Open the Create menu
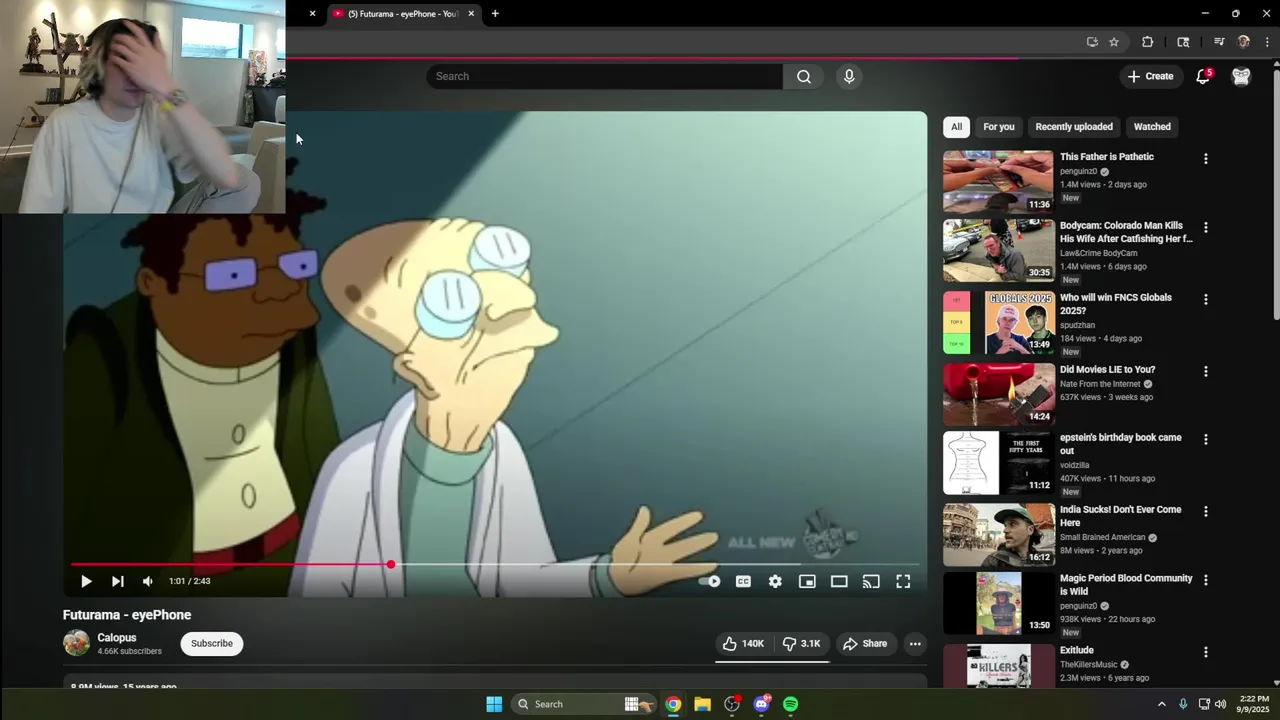The height and width of the screenshot is (720, 1280). [x=1150, y=76]
